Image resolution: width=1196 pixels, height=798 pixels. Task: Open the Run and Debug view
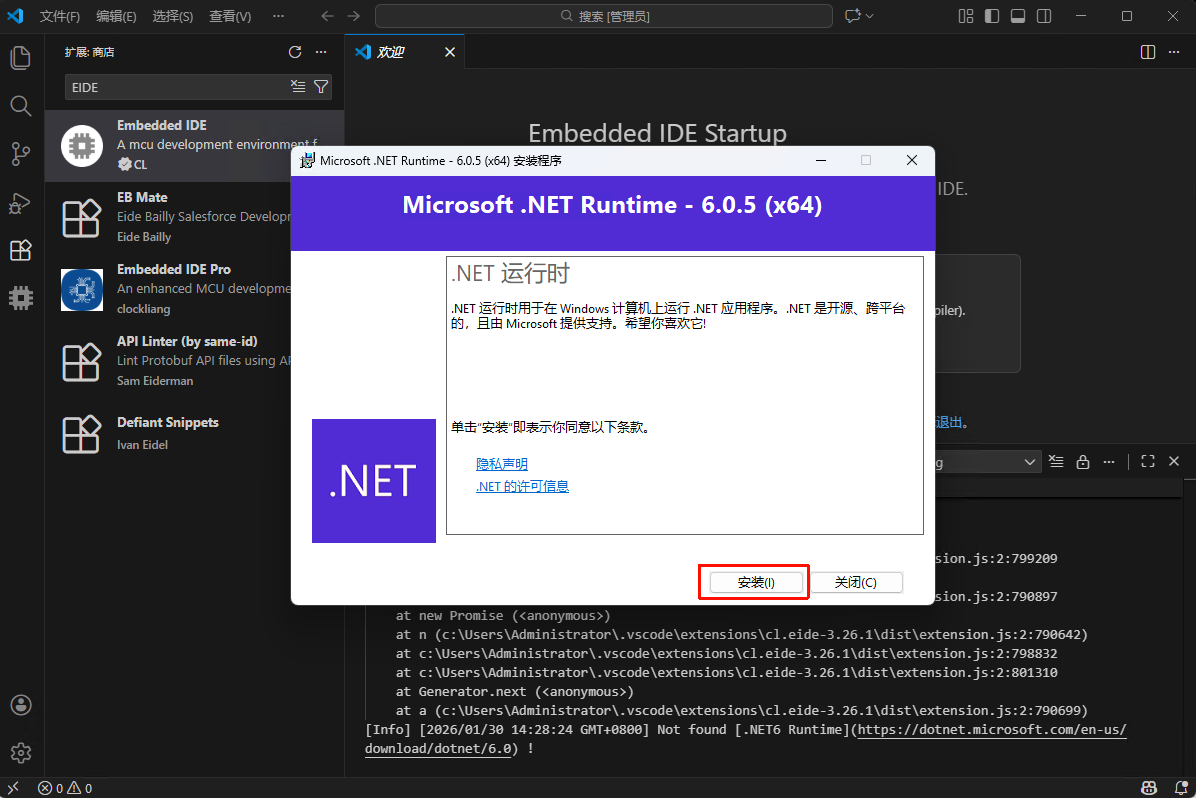click(x=20, y=202)
